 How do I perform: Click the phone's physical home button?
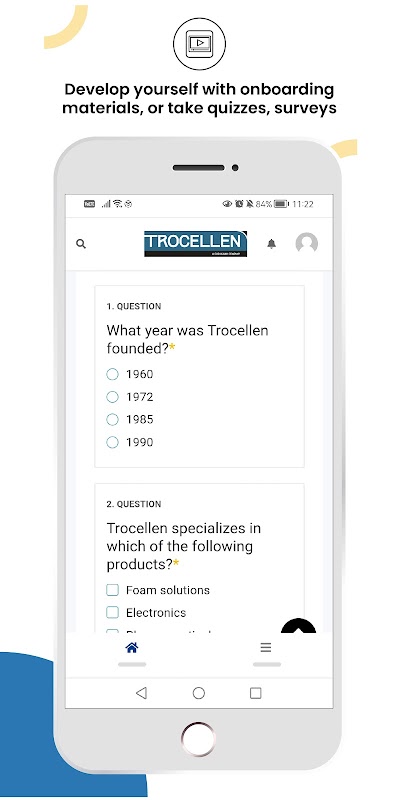198,739
